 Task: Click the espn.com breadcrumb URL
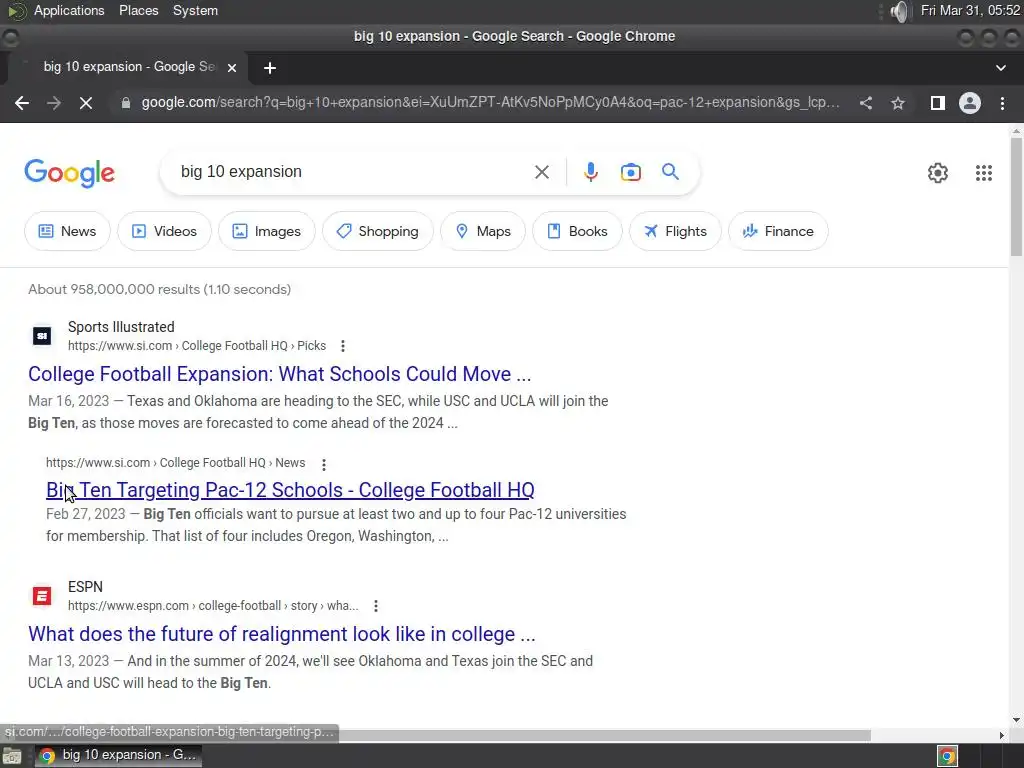pos(213,606)
